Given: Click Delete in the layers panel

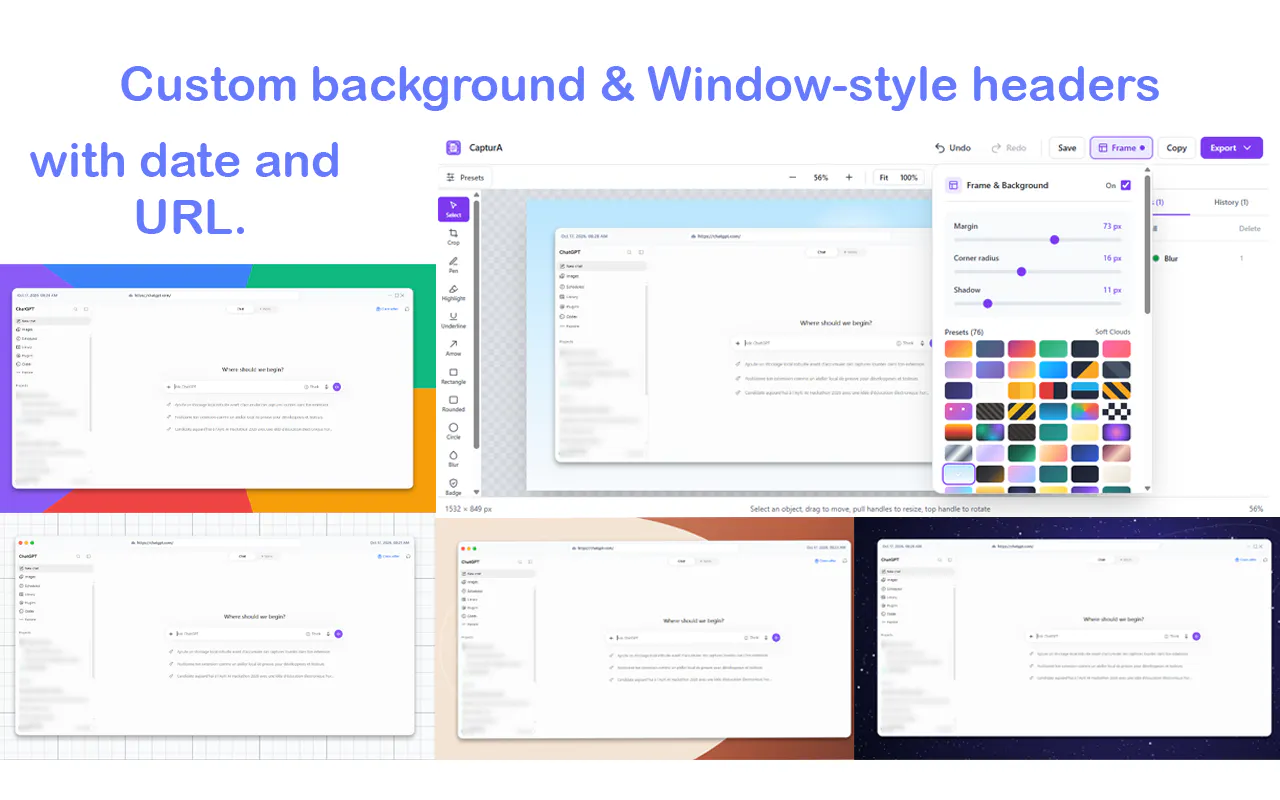Looking at the screenshot, I should (1249, 228).
